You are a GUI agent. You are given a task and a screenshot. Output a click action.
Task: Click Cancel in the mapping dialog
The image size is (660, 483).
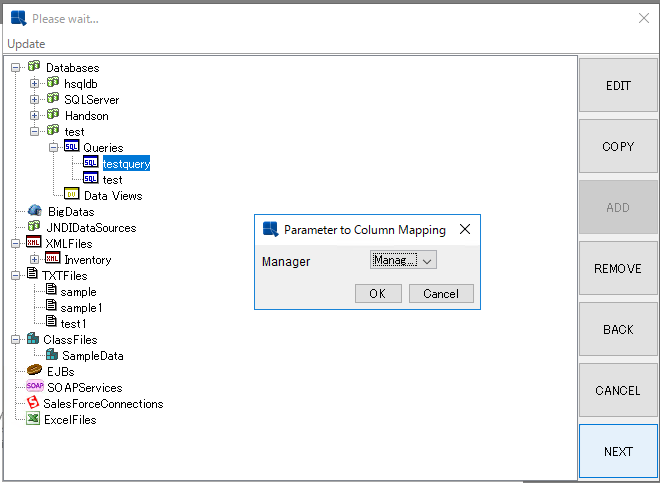point(440,293)
